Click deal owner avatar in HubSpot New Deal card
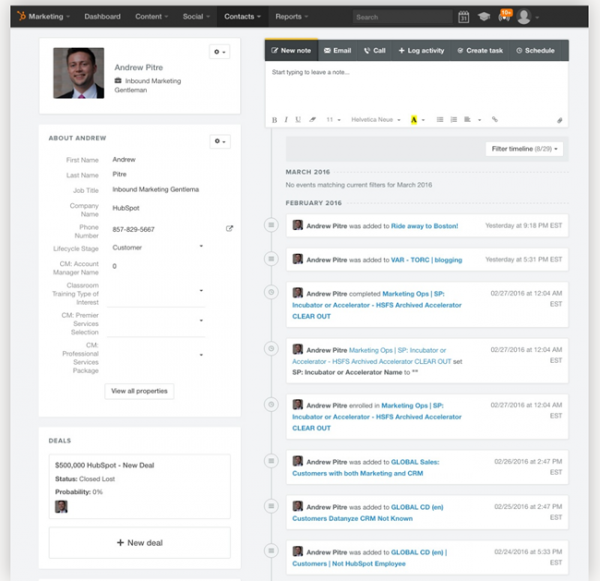 coord(61,507)
